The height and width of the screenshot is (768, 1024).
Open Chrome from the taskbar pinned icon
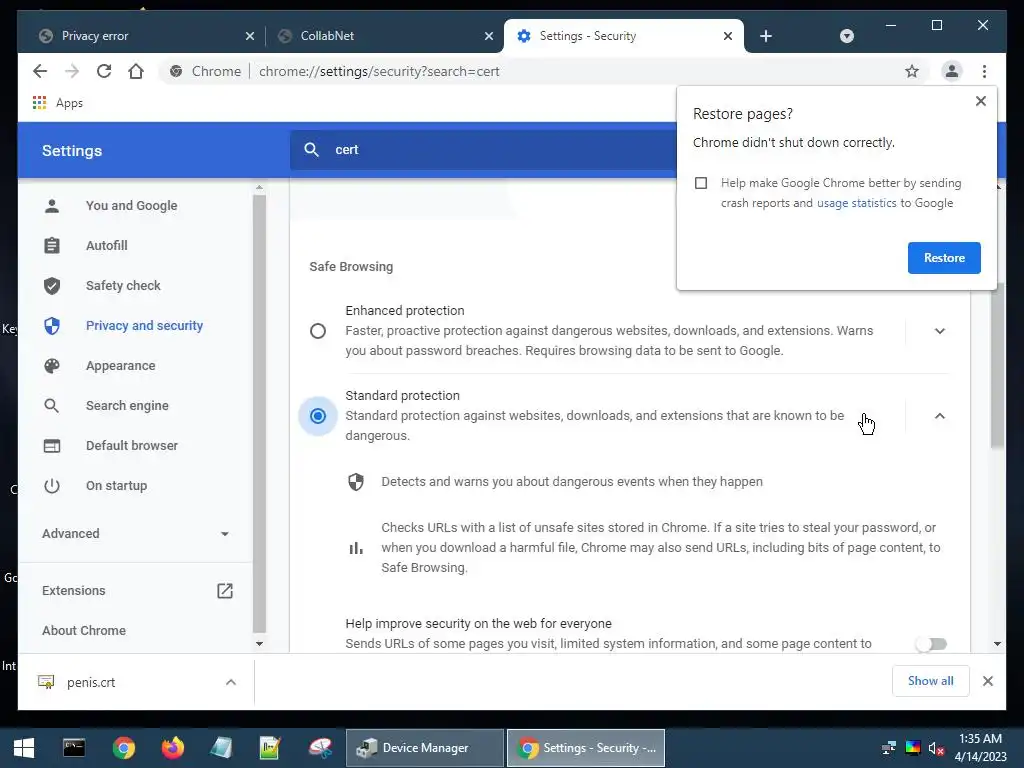tap(123, 748)
